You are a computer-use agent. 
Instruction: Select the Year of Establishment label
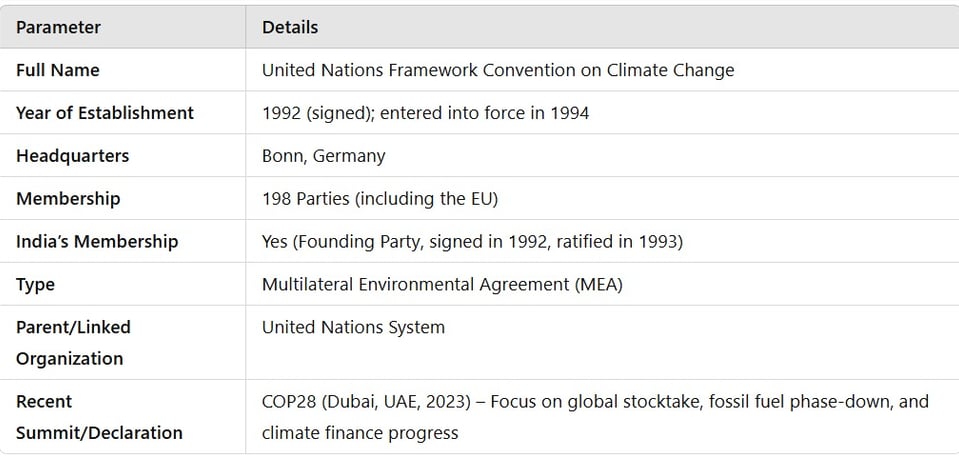point(105,113)
